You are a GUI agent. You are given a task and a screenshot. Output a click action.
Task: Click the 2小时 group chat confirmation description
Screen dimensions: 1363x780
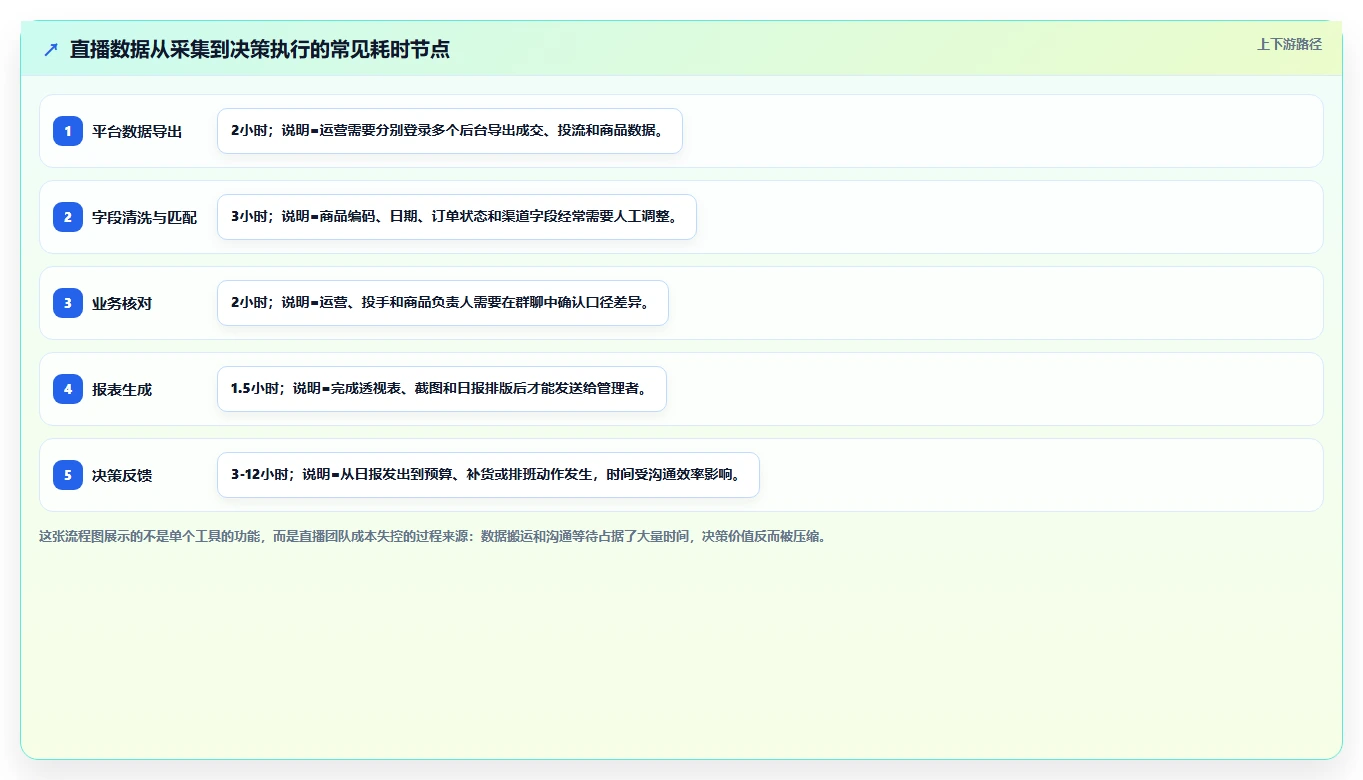(443, 303)
